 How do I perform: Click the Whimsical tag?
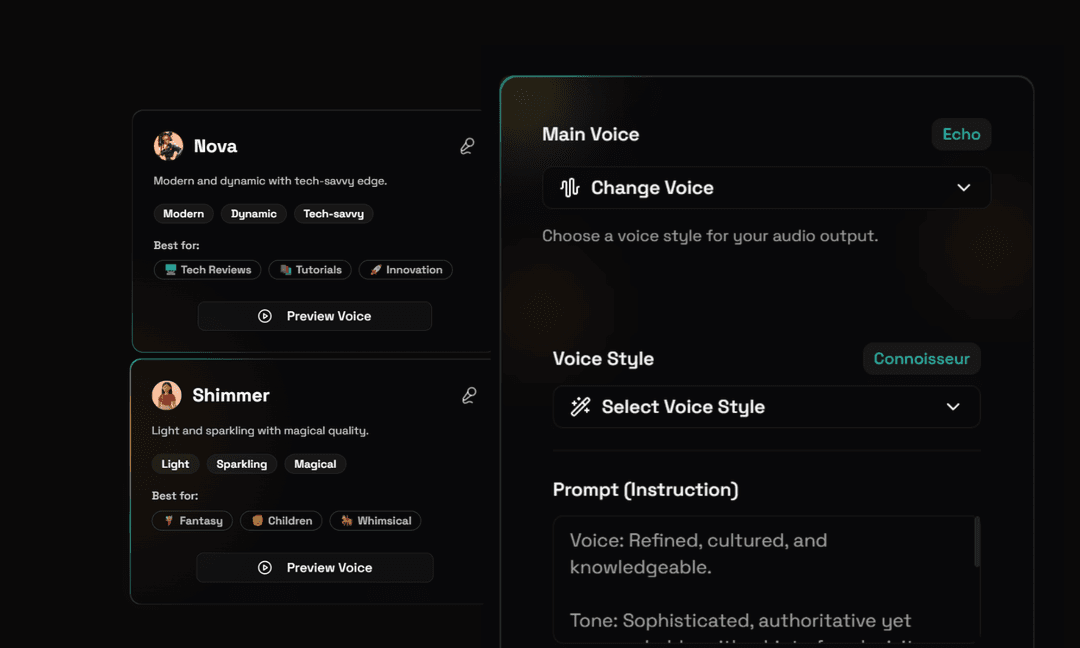(375, 521)
